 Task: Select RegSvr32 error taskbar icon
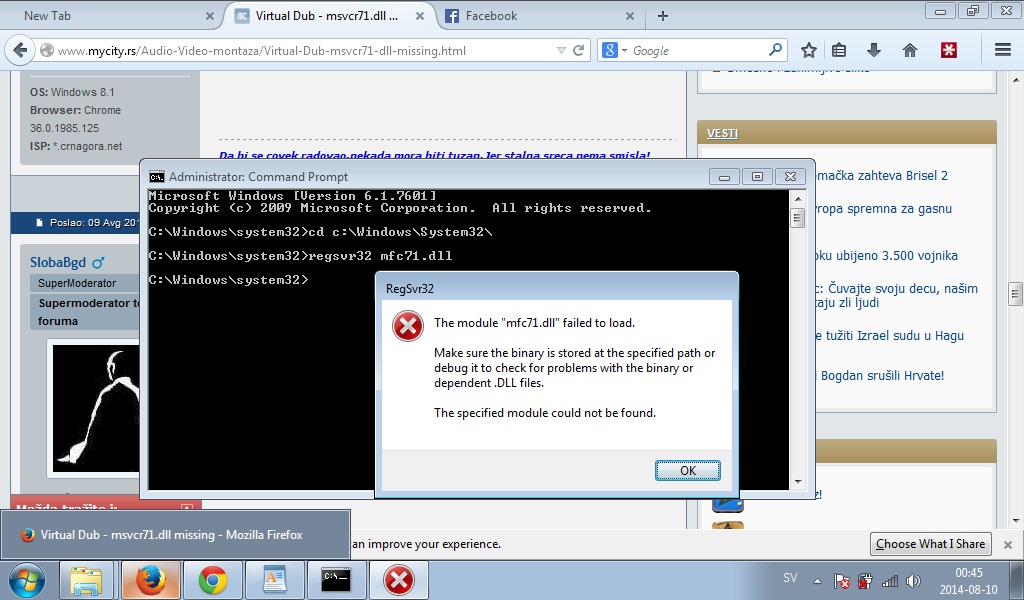coord(398,580)
